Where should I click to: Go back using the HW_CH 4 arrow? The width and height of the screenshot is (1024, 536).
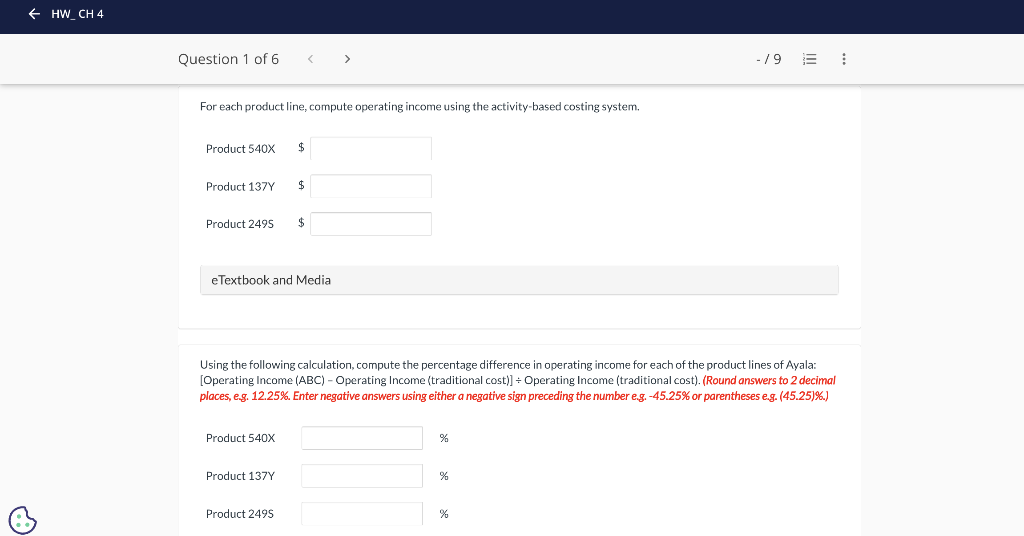34,14
